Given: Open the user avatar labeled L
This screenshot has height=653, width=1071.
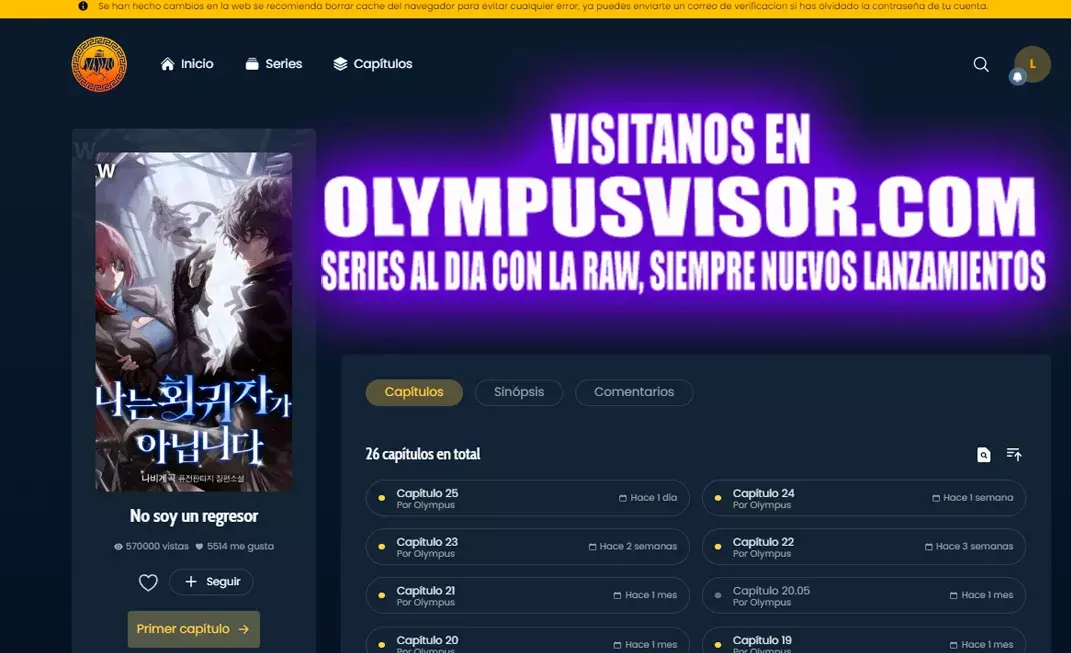Looking at the screenshot, I should pyautogui.click(x=1032, y=64).
